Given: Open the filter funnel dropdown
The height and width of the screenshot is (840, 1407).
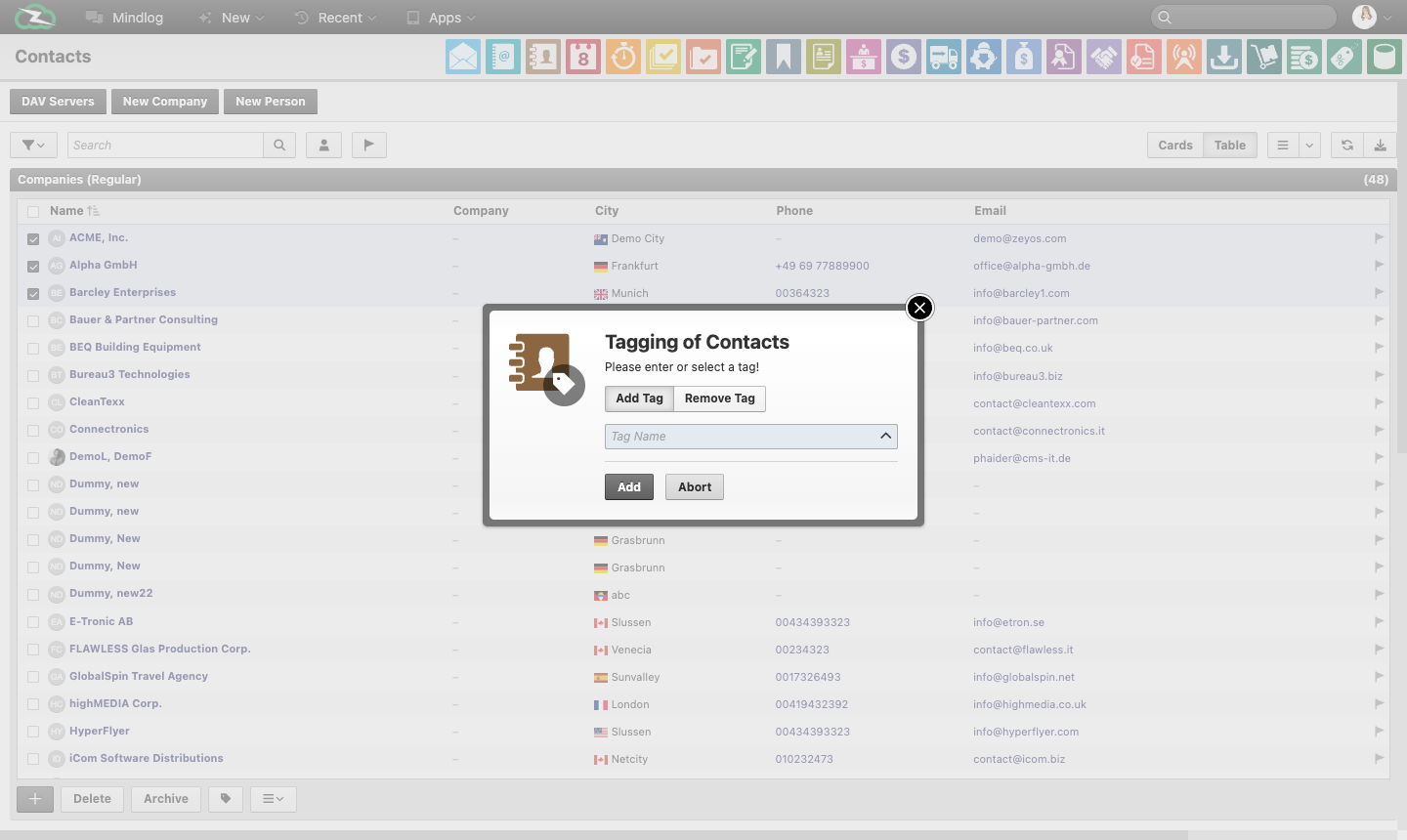Looking at the screenshot, I should click(33, 145).
